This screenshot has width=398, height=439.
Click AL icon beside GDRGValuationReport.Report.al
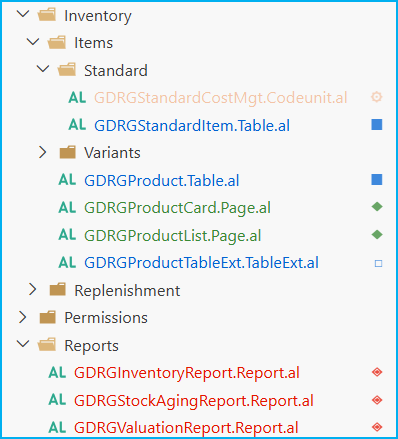point(57,427)
